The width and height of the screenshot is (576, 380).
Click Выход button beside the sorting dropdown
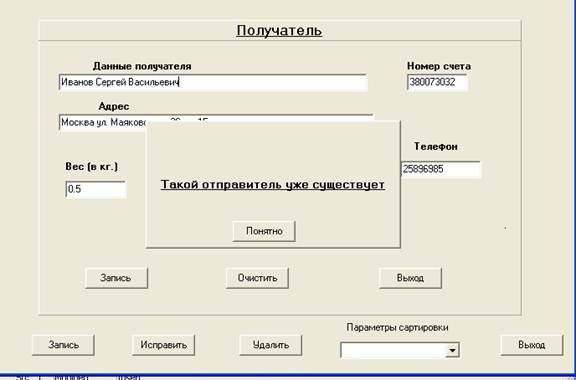532,345
